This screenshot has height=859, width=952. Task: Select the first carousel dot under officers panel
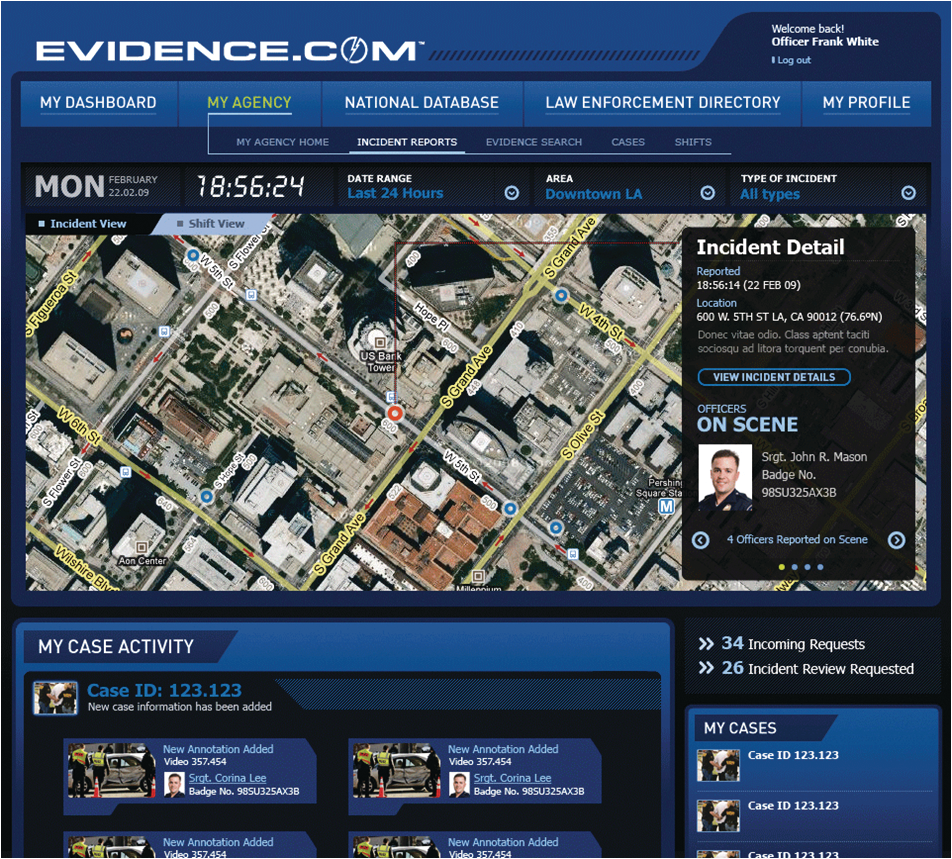click(x=781, y=565)
